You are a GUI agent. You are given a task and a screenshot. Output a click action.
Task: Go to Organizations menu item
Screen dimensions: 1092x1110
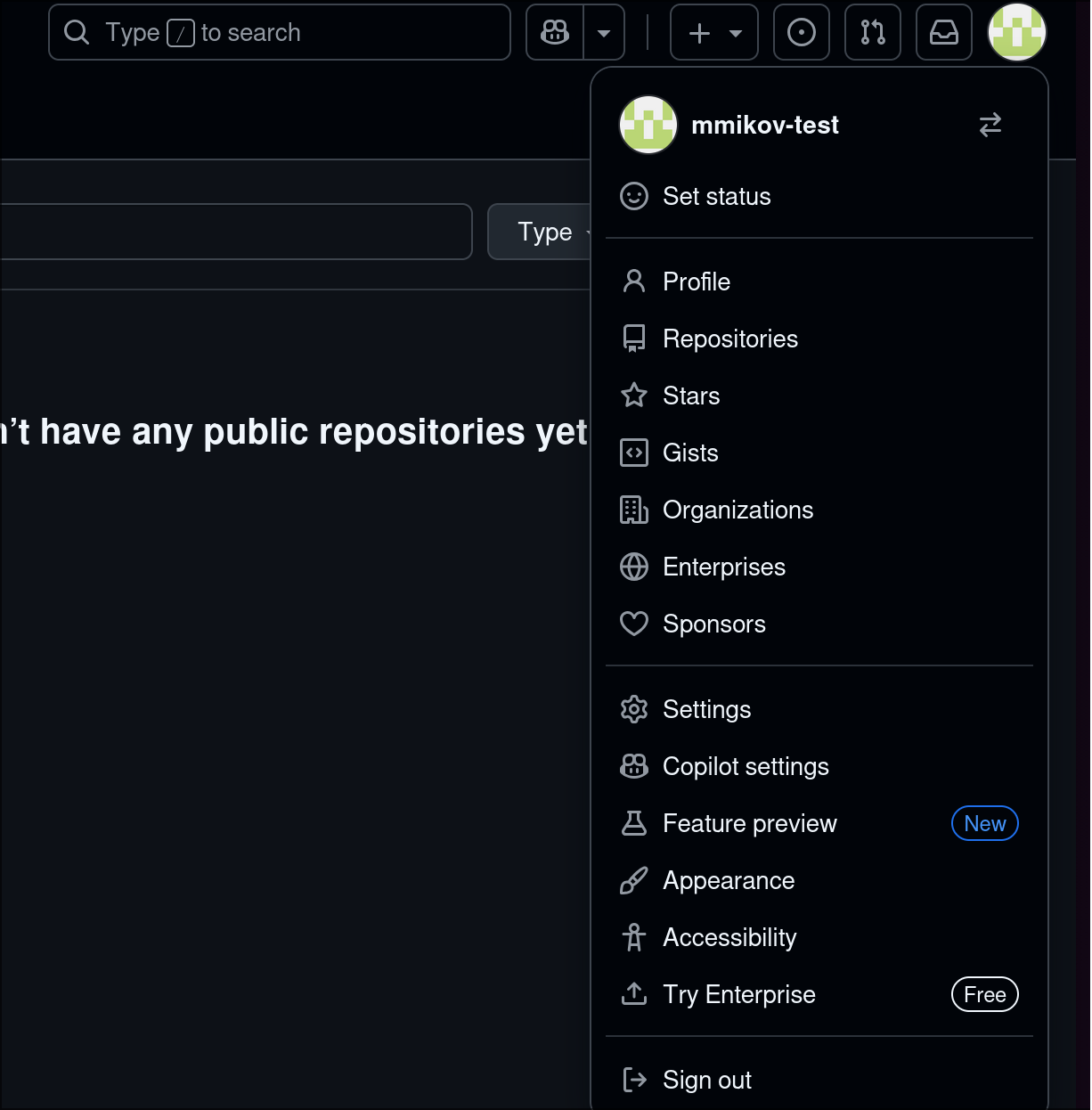tap(738, 510)
